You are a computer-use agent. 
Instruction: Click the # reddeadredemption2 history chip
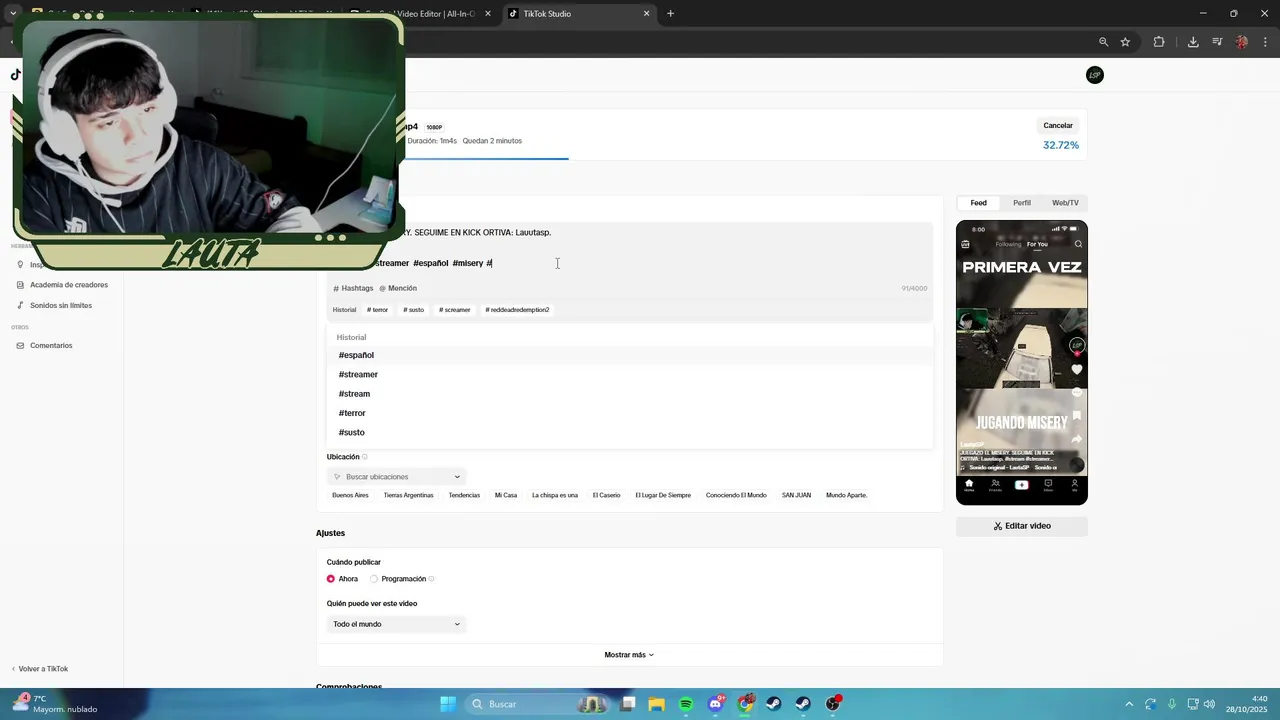[x=517, y=310]
